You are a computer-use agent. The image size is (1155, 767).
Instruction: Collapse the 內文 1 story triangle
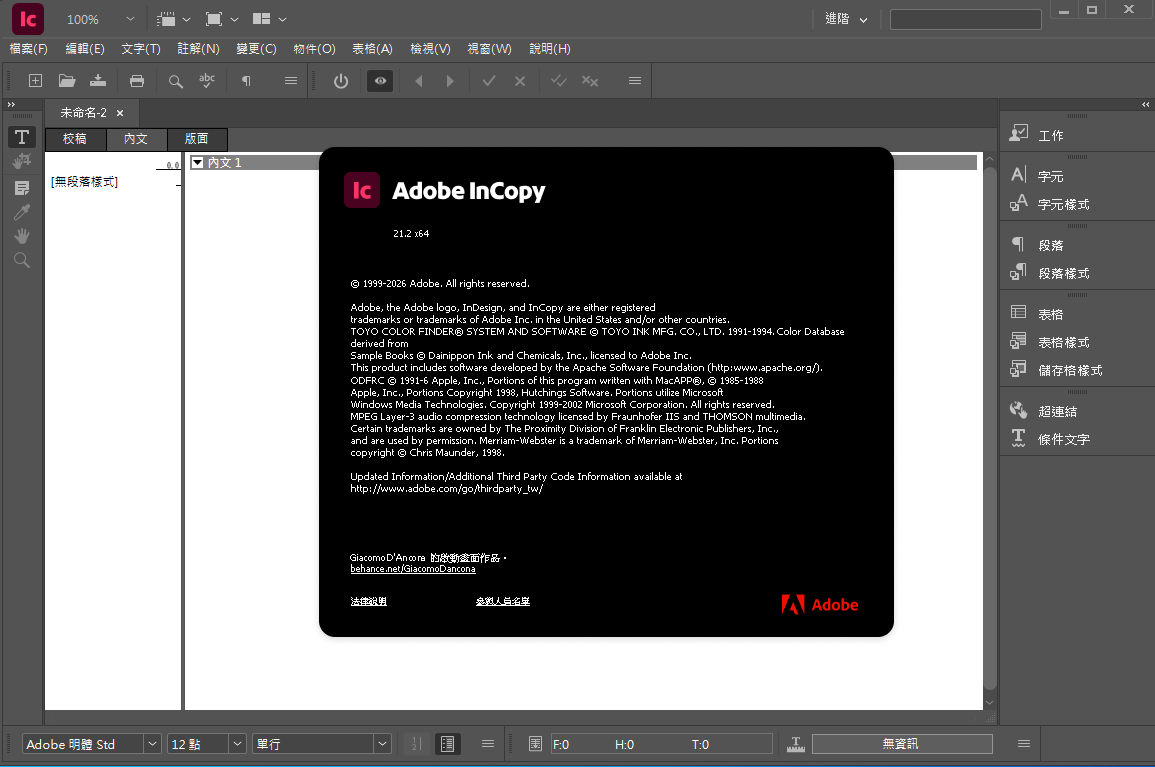point(197,162)
